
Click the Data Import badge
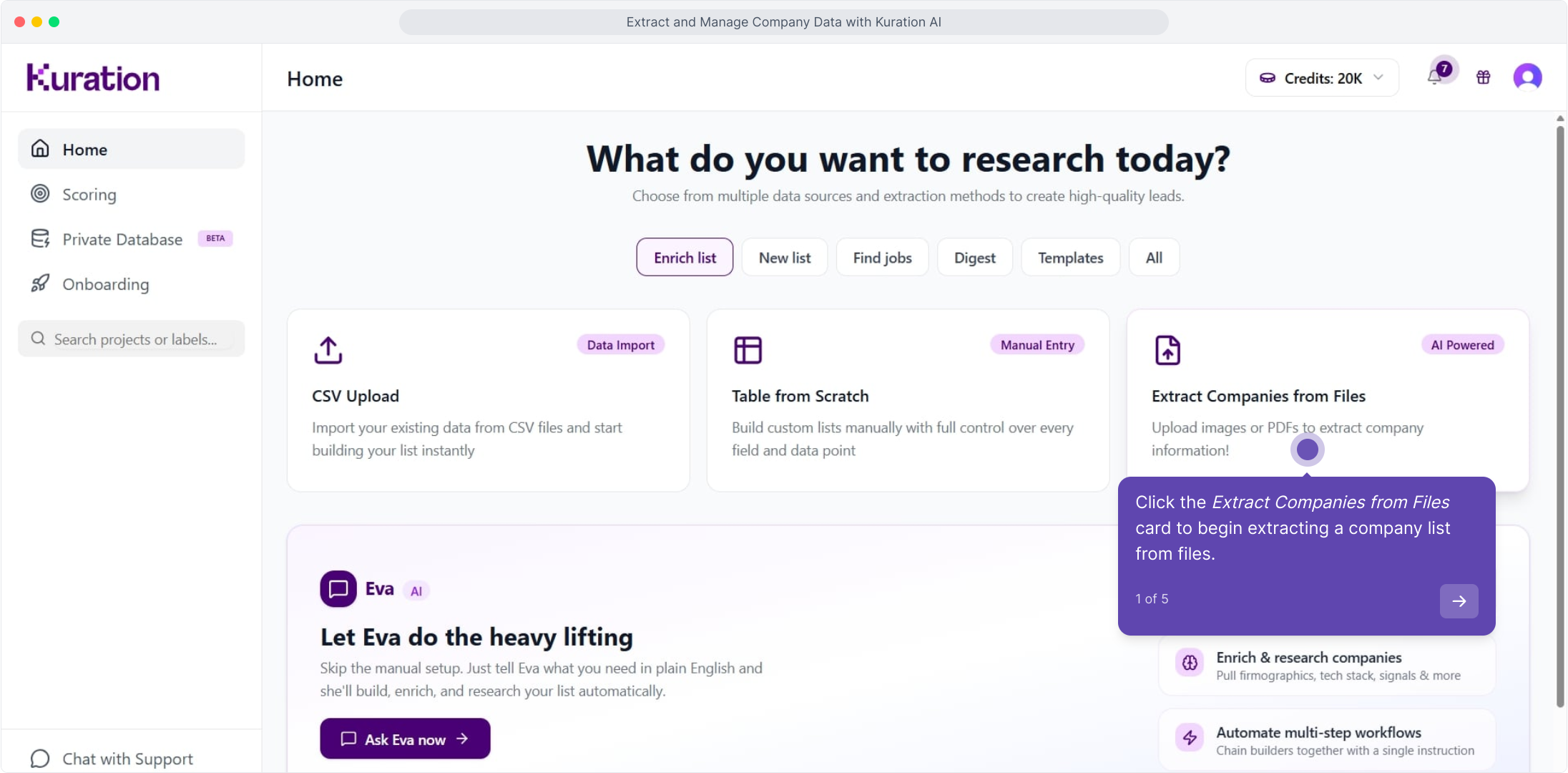621,344
